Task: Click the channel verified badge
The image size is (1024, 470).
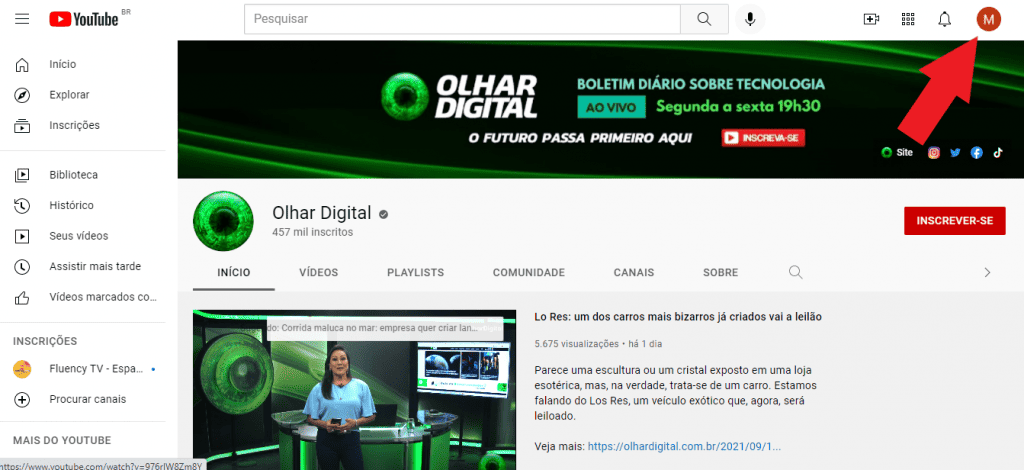Action: click(383, 213)
